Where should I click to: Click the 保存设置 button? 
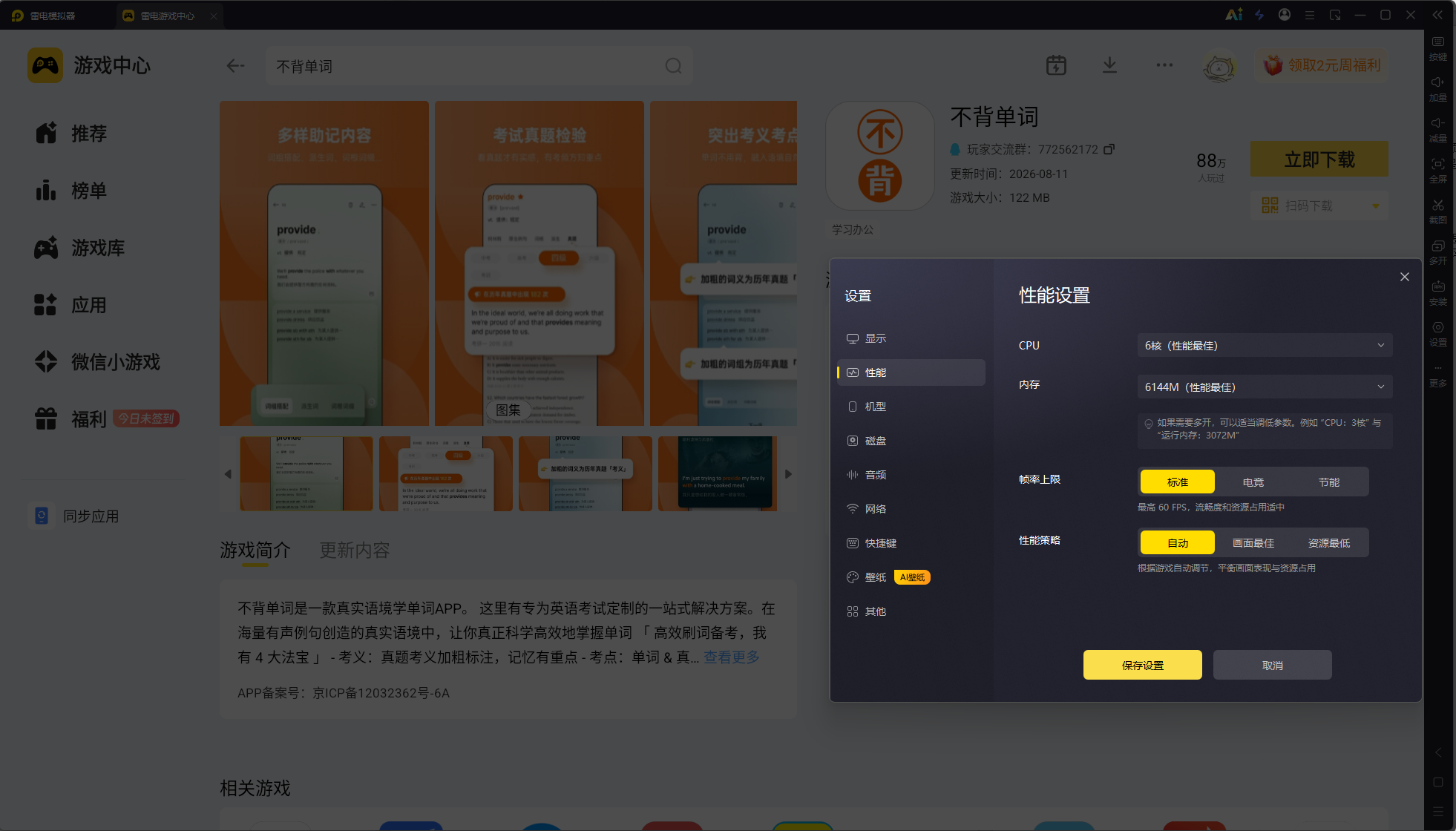(x=1143, y=665)
